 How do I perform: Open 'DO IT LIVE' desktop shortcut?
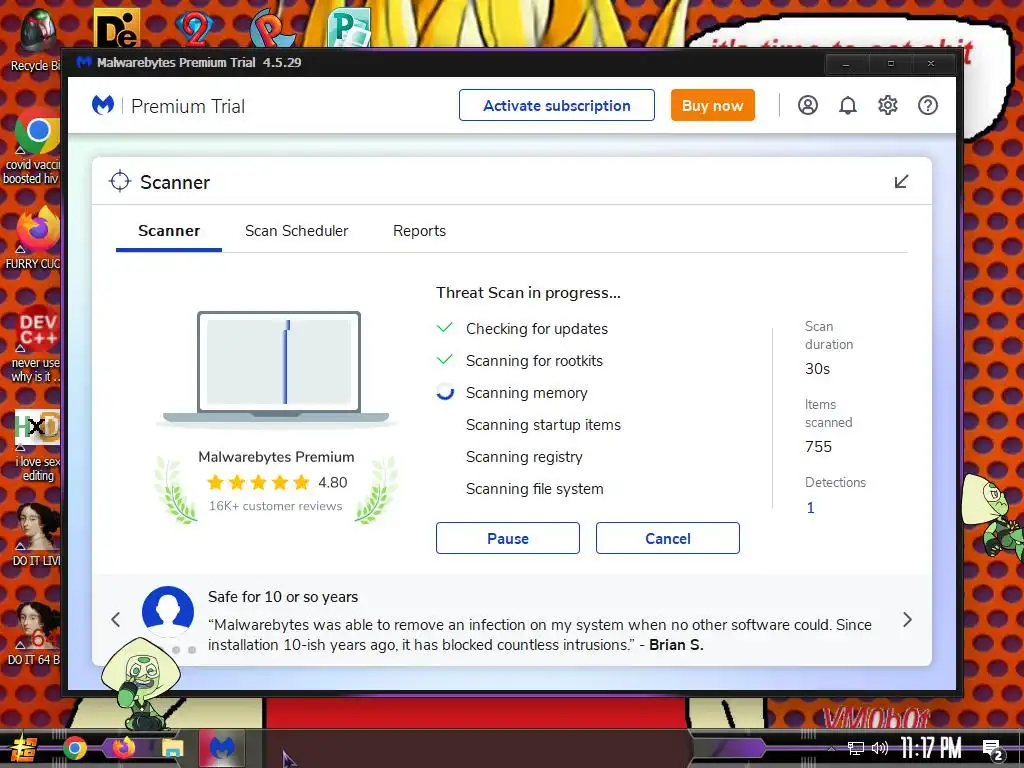pos(37,532)
